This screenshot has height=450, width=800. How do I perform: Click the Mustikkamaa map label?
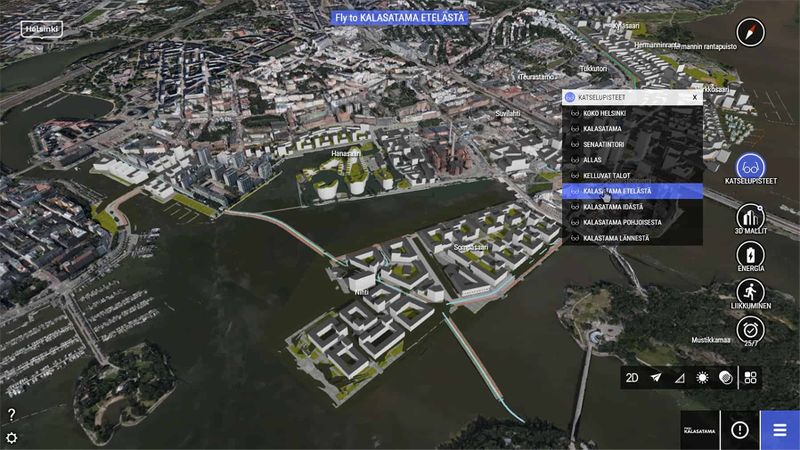[711, 340]
